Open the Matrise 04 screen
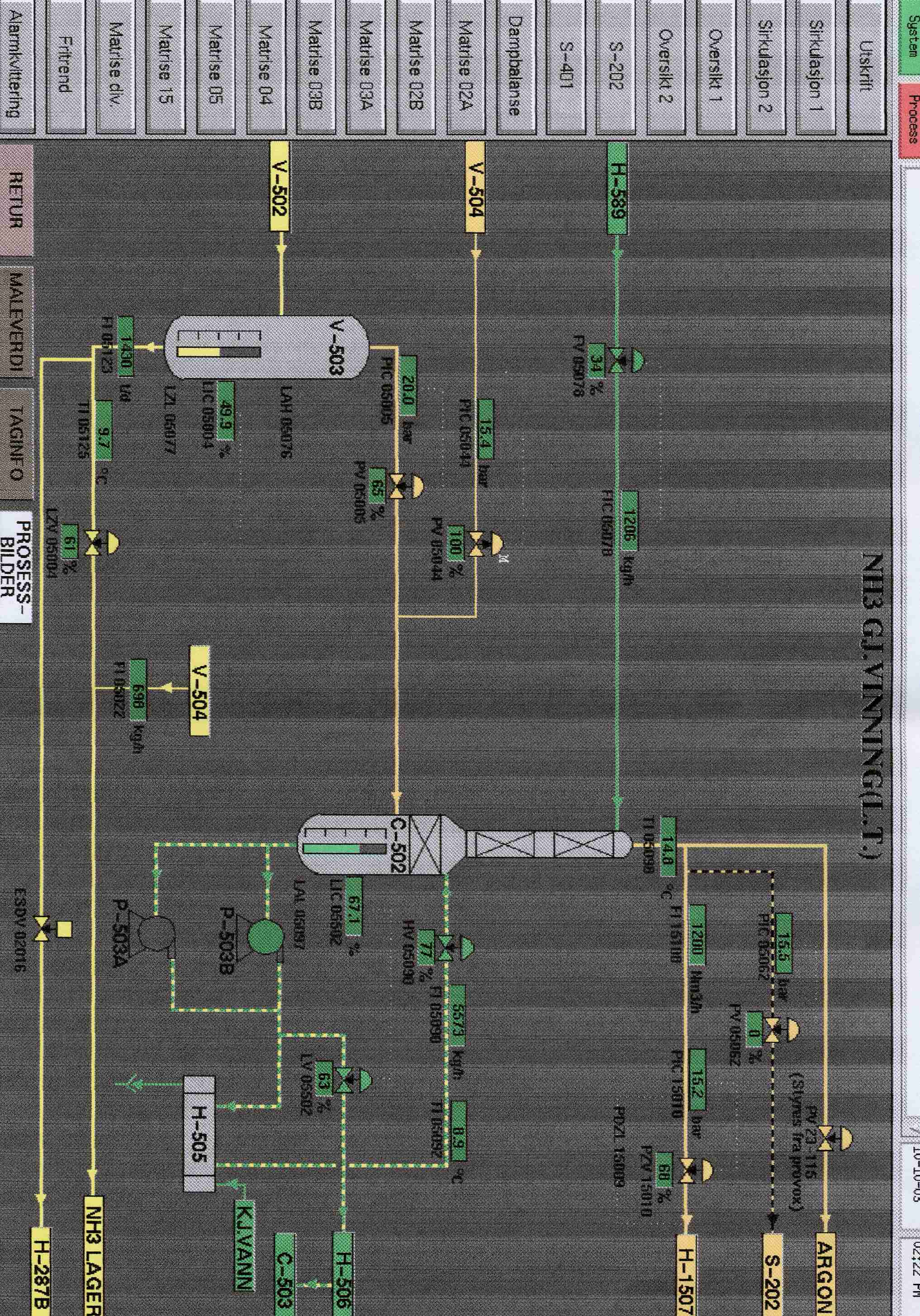Image resolution: width=920 pixels, height=1316 pixels. [x=265, y=68]
